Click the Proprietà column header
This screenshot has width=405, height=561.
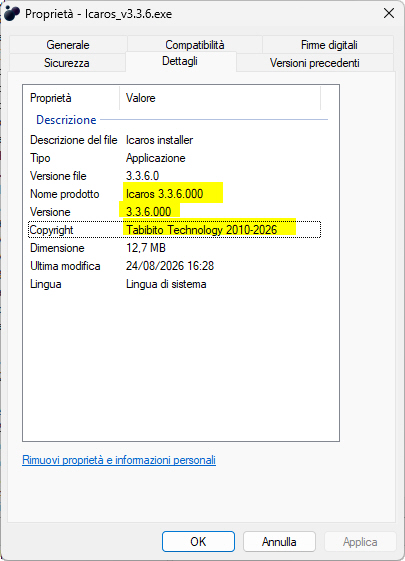(71, 98)
